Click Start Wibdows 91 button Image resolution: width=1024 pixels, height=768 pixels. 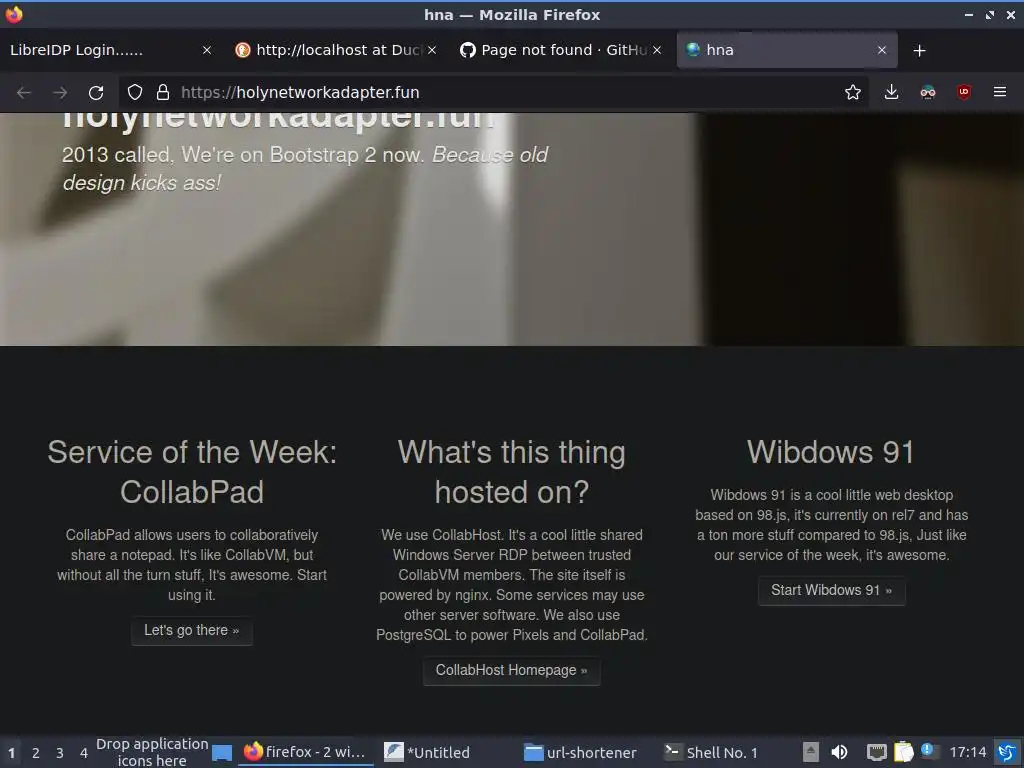click(x=831, y=591)
